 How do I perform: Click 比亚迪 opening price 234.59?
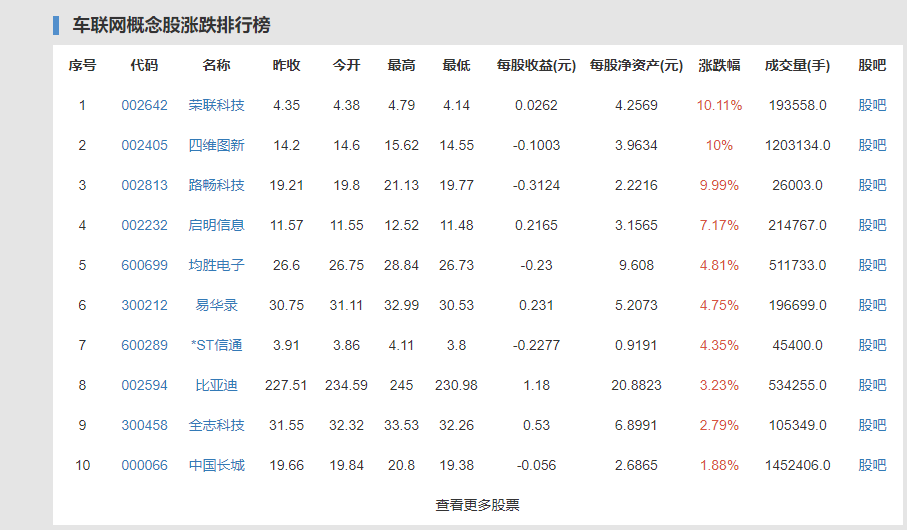(346, 385)
